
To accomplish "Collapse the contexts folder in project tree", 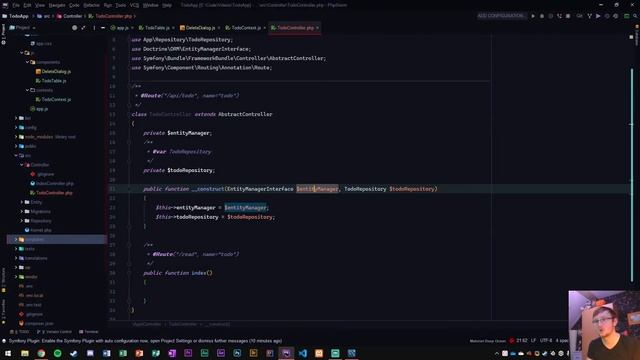I will pyautogui.click(x=27, y=90).
